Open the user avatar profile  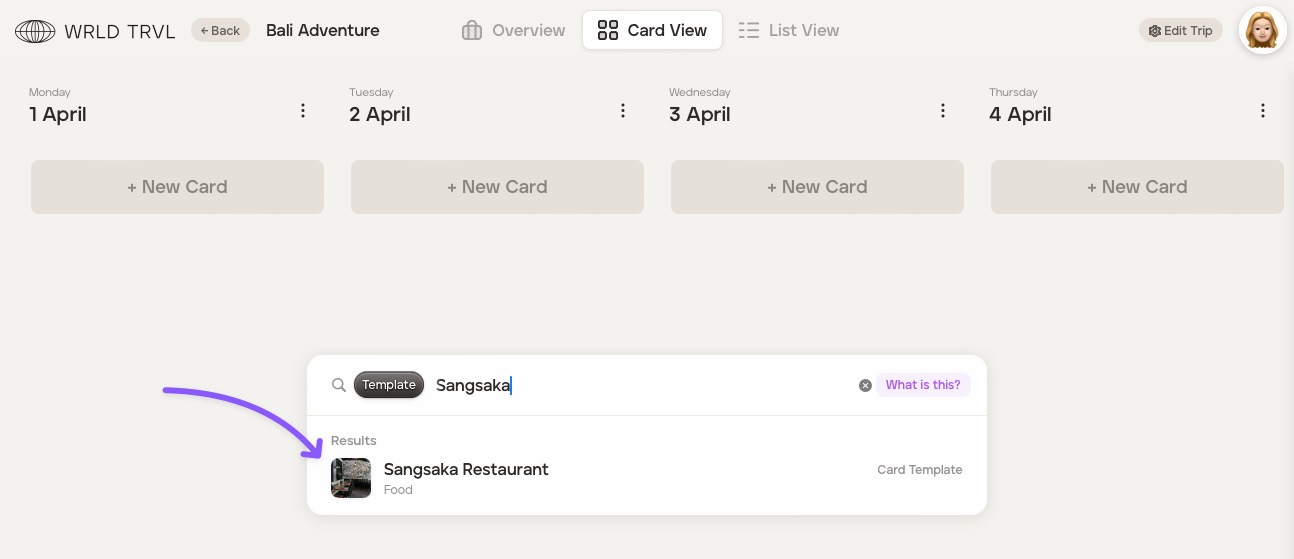1262,30
